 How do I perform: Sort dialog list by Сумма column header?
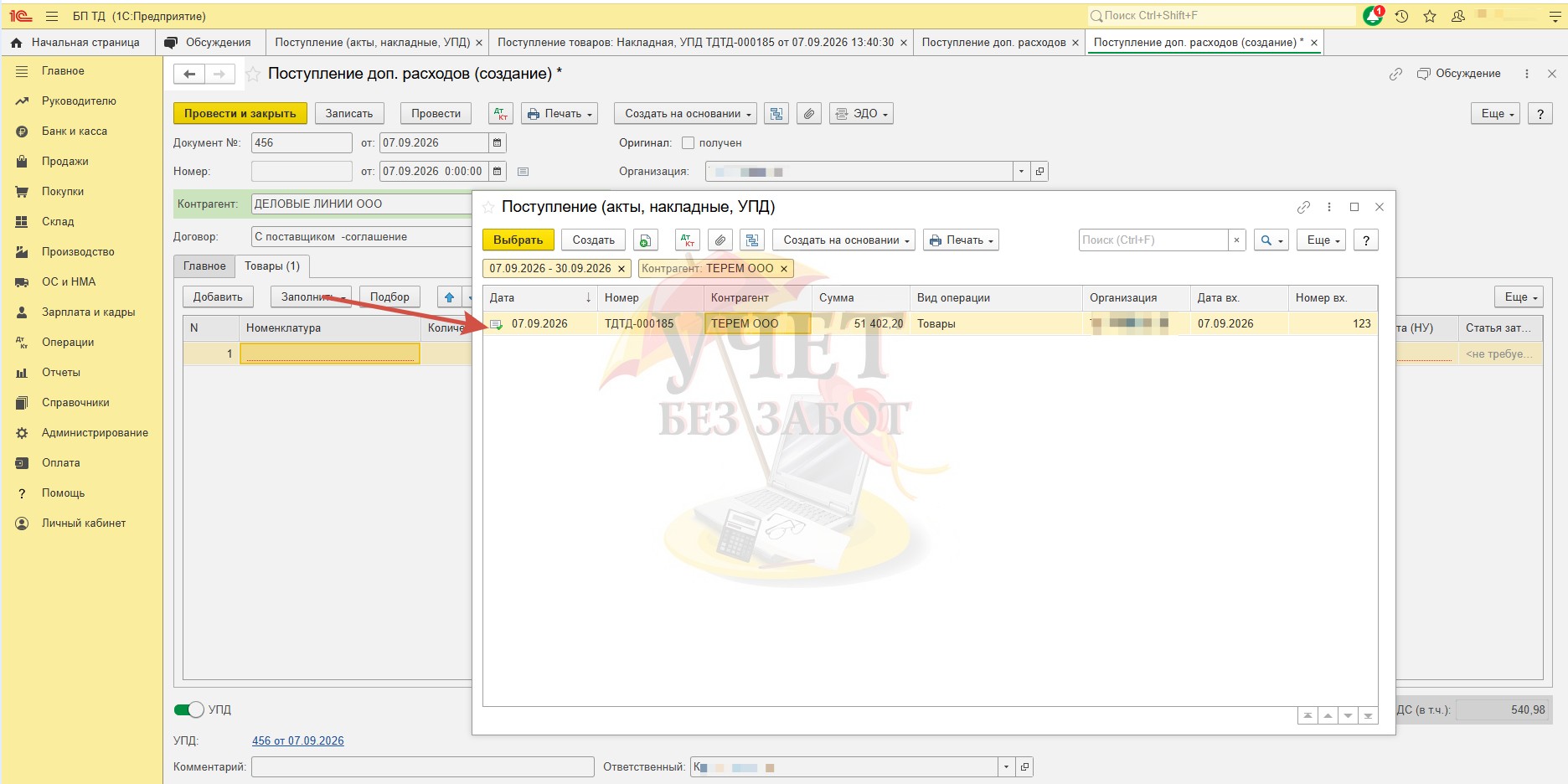[861, 297]
